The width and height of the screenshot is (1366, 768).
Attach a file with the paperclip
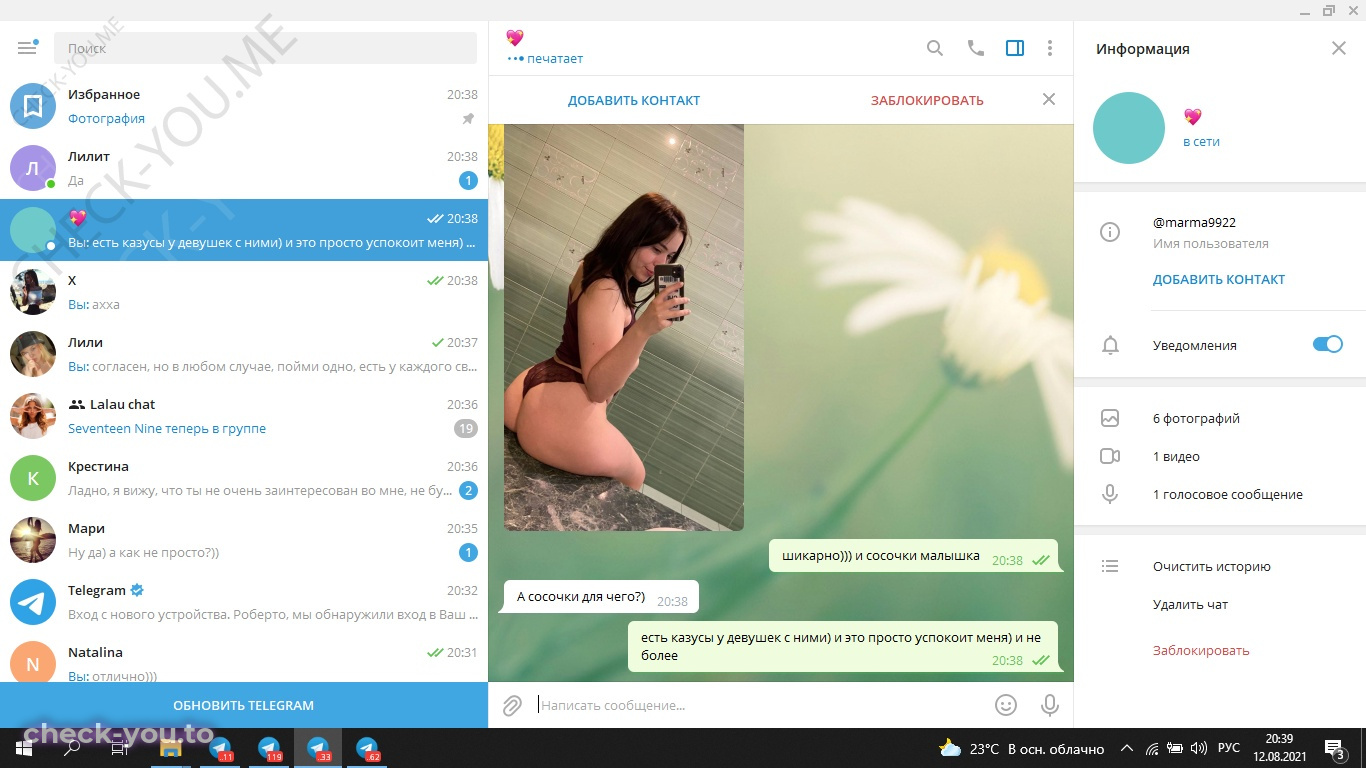point(512,705)
